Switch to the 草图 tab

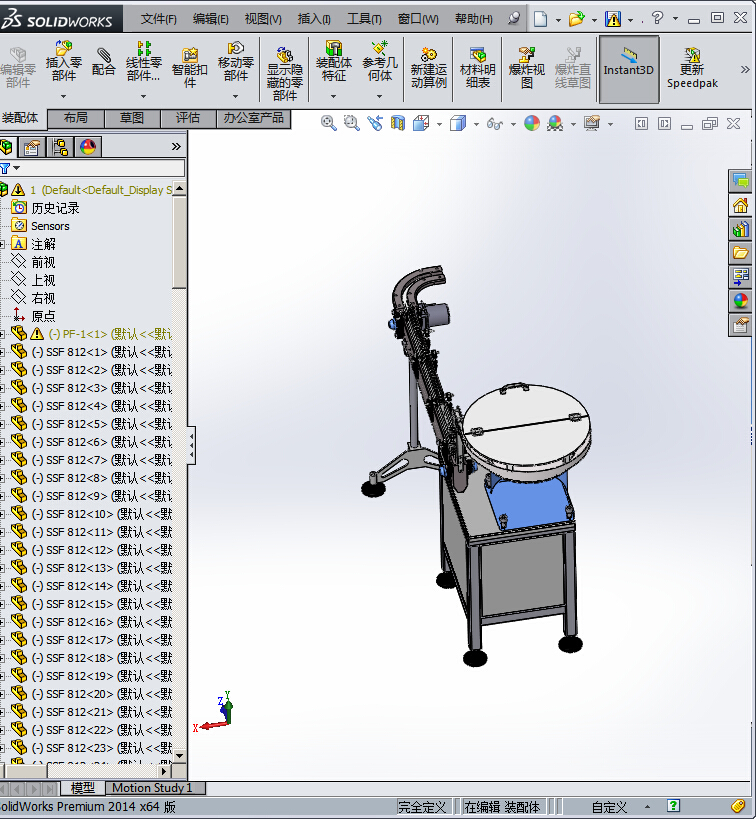132,118
